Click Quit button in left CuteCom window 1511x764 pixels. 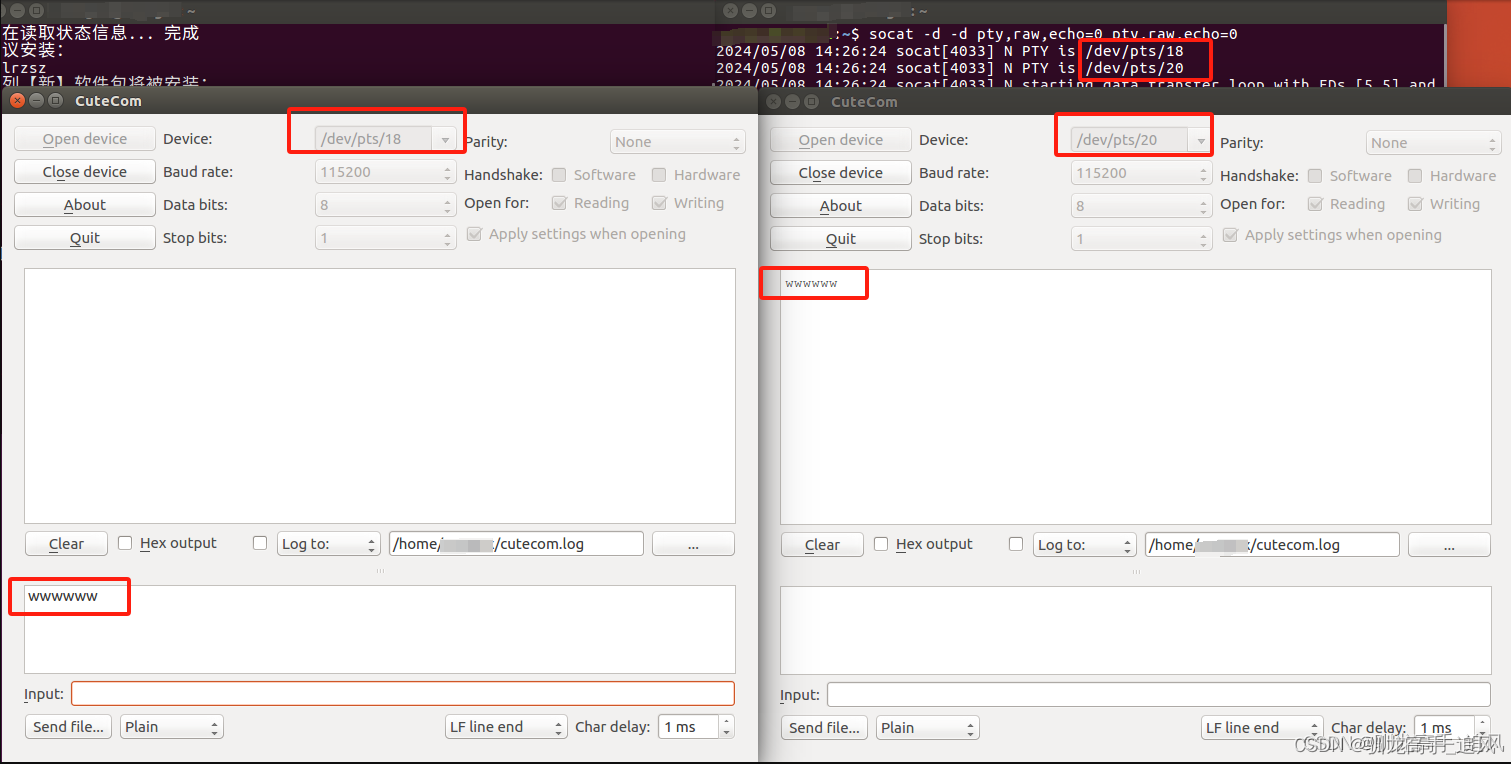(85, 238)
